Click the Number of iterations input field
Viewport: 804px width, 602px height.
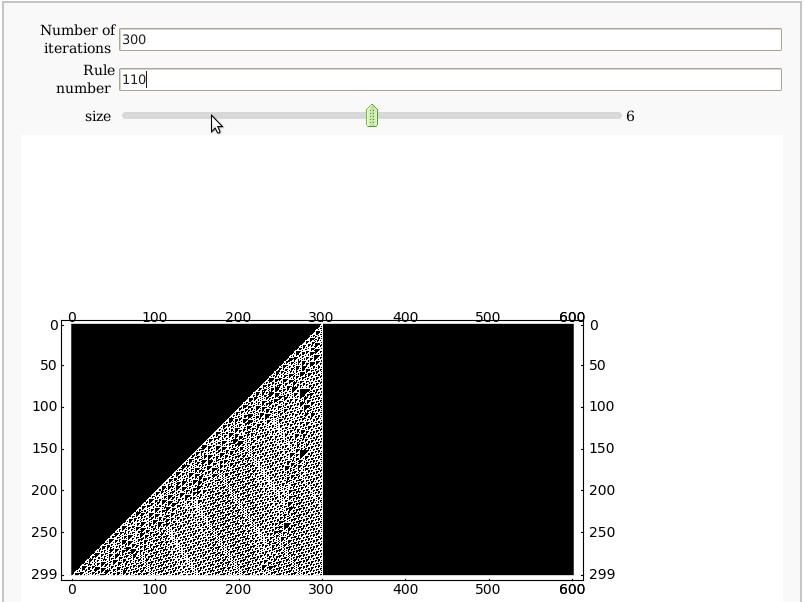[450, 39]
